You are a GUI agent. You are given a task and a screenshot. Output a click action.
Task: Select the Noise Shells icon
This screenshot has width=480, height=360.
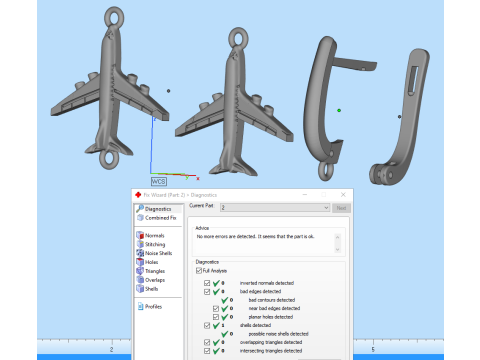(140, 253)
